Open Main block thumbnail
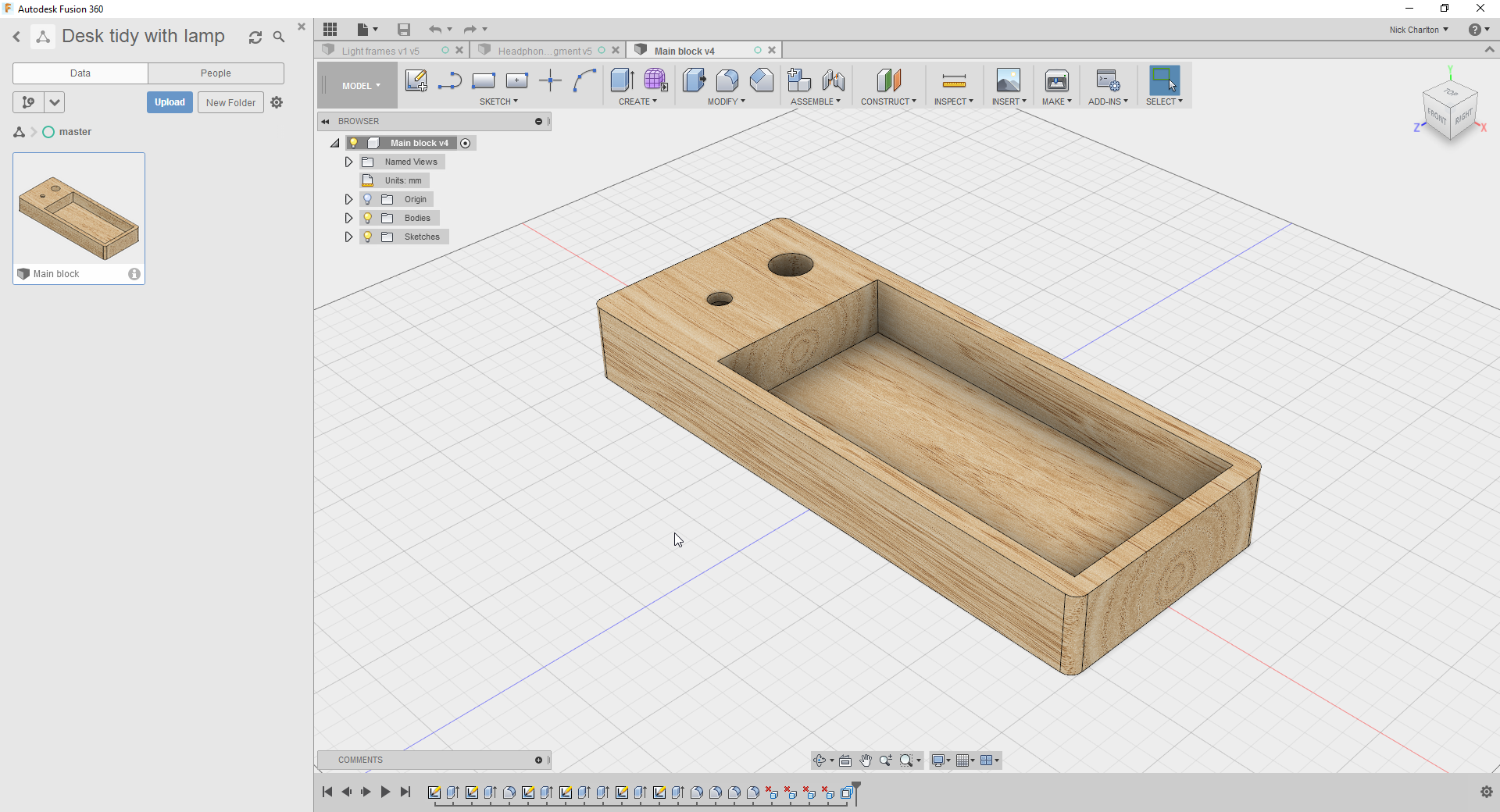 79,209
